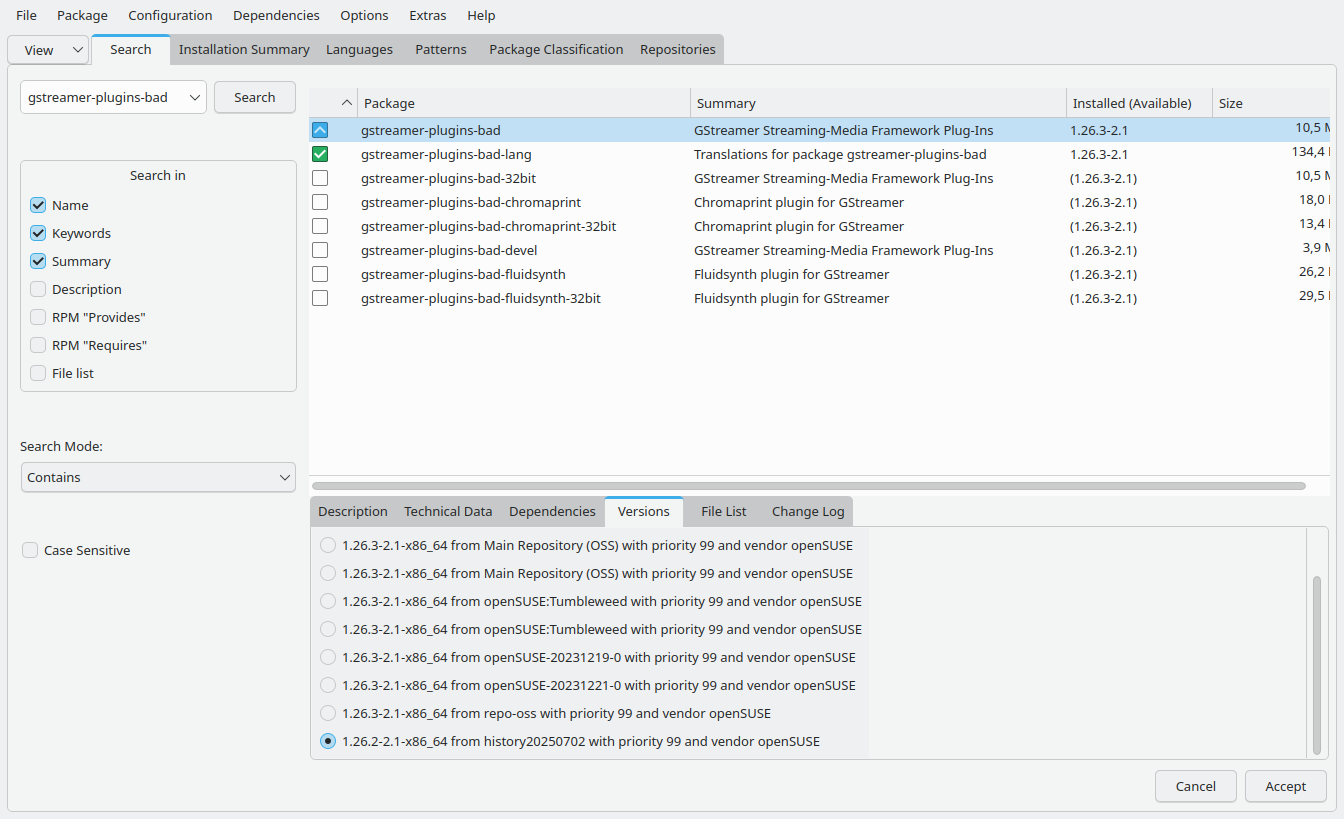Image resolution: width=1344 pixels, height=819 pixels.
Task: Sort by Installed (Available) column header
Action: click(x=1139, y=103)
